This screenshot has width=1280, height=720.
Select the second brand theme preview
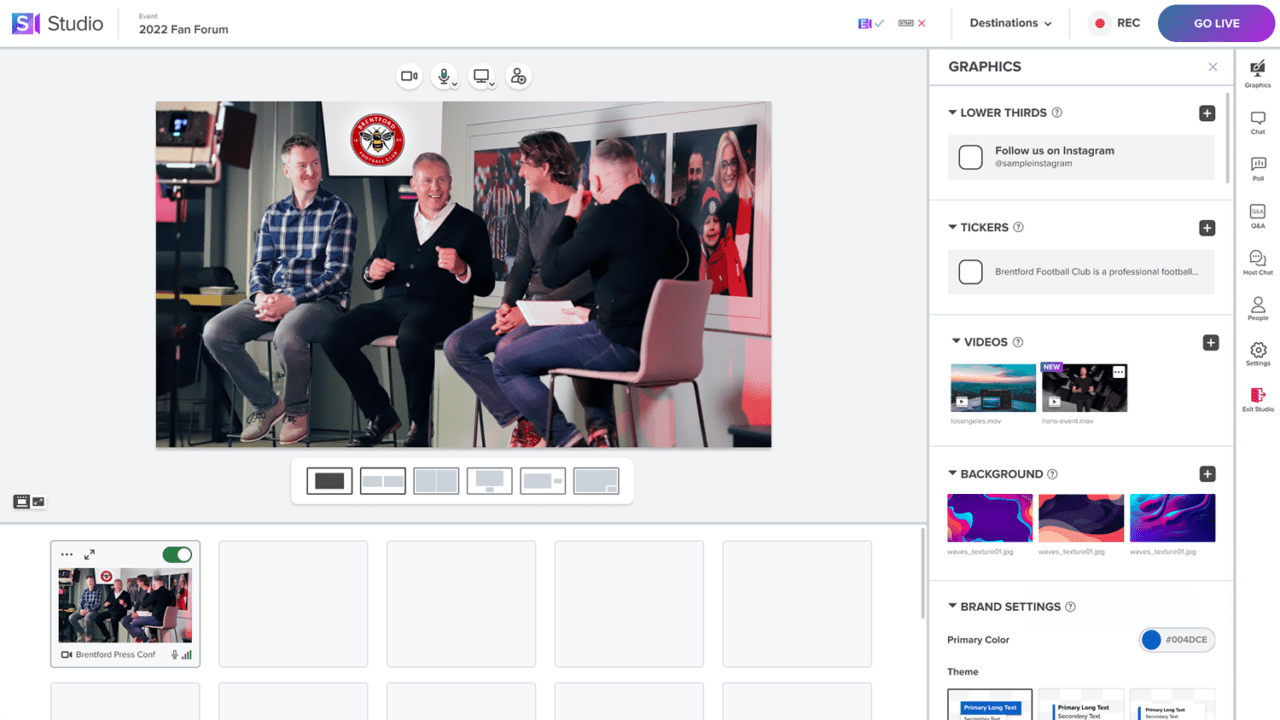click(1081, 704)
